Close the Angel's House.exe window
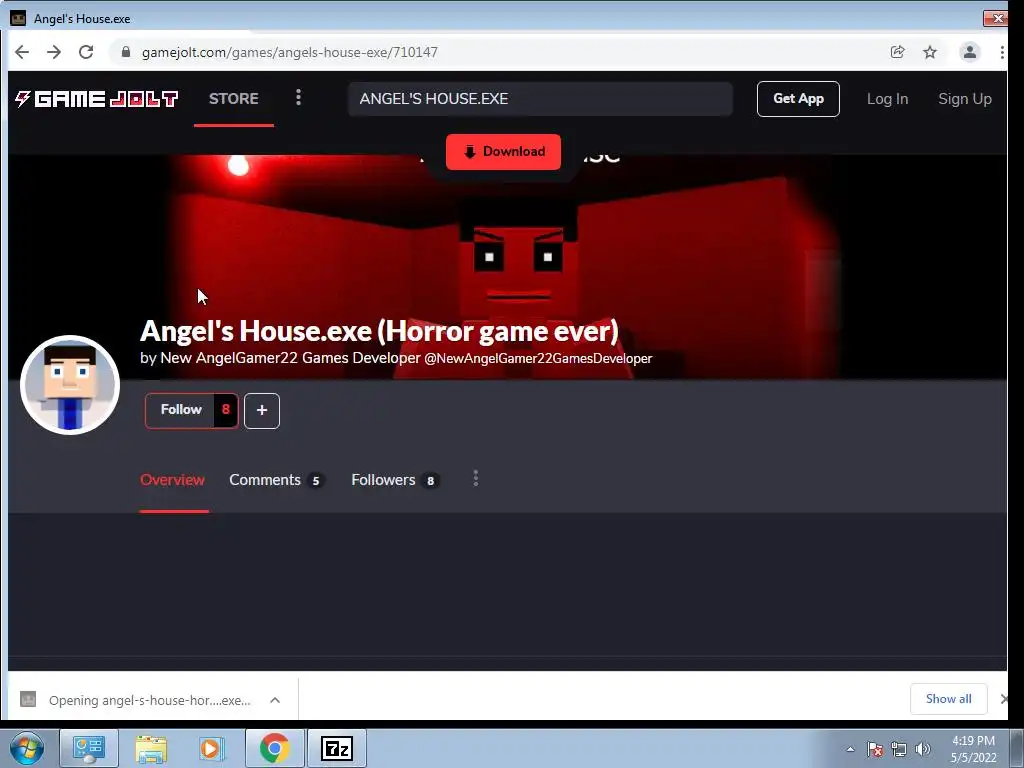This screenshot has width=1024, height=768. tap(997, 18)
